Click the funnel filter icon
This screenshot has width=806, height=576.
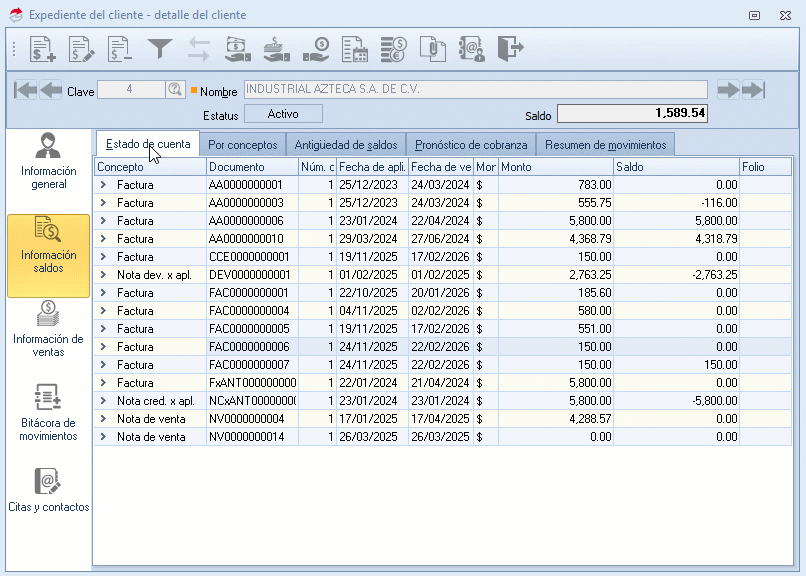[160, 48]
